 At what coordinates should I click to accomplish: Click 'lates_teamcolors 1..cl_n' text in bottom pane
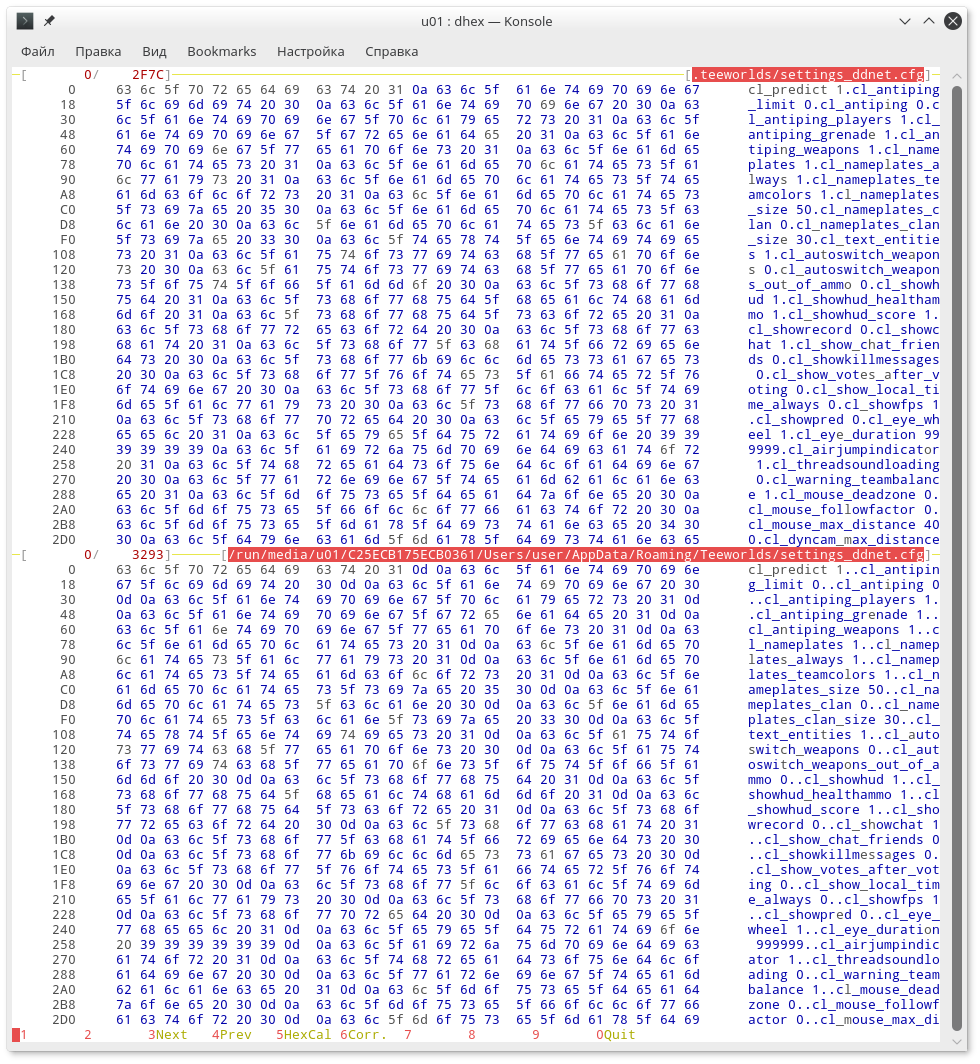(x=844, y=674)
